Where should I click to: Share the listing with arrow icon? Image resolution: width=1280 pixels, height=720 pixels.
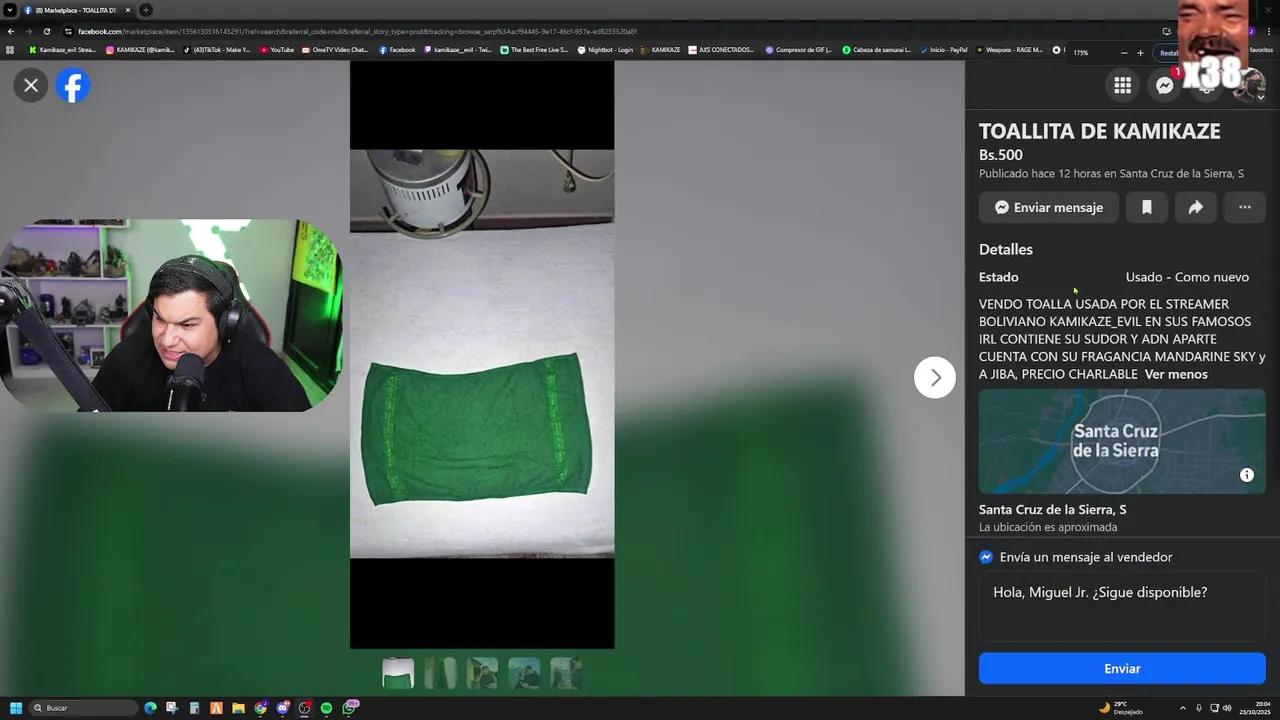(1196, 208)
